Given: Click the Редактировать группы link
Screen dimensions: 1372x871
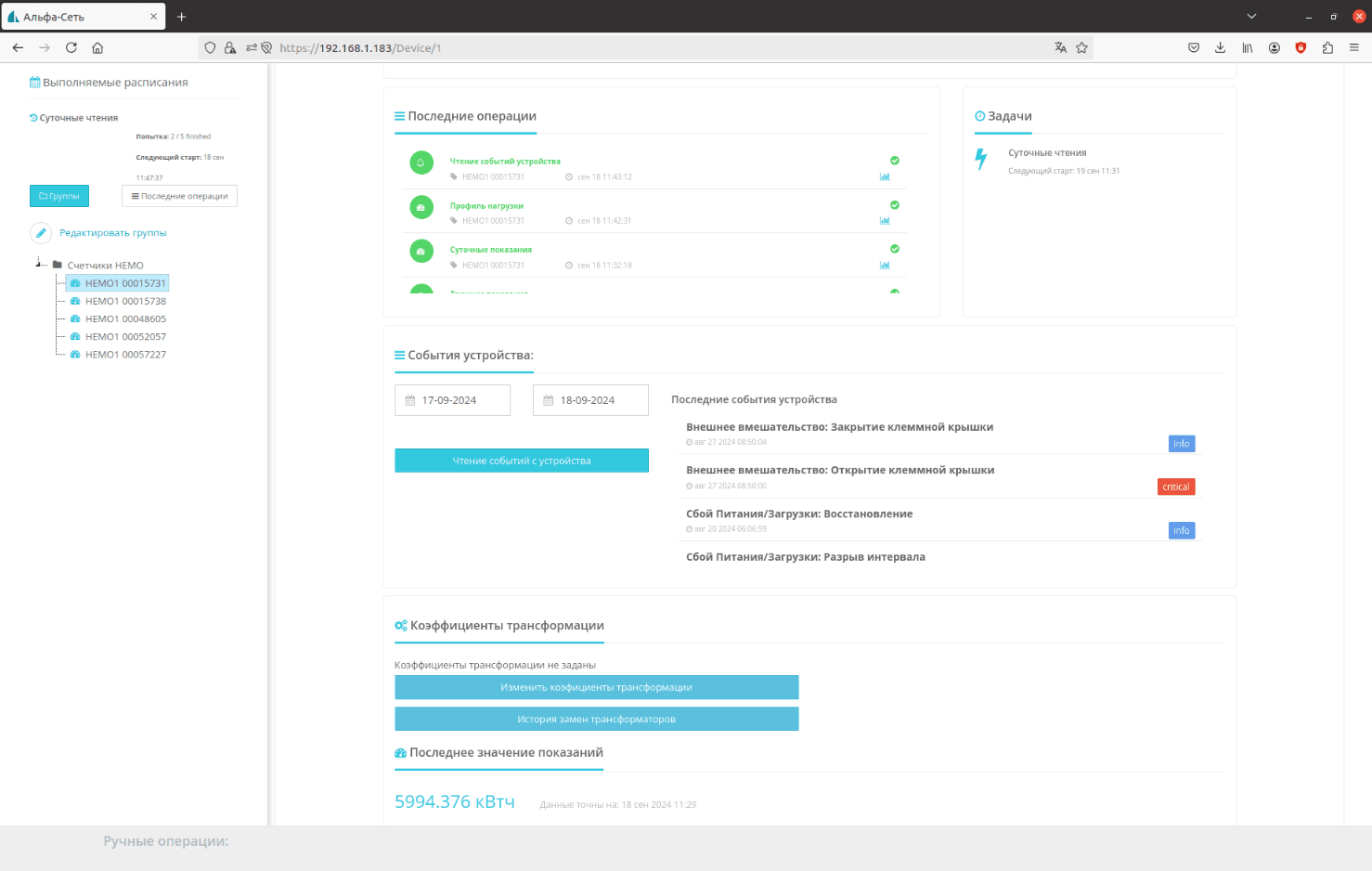Looking at the screenshot, I should [113, 233].
